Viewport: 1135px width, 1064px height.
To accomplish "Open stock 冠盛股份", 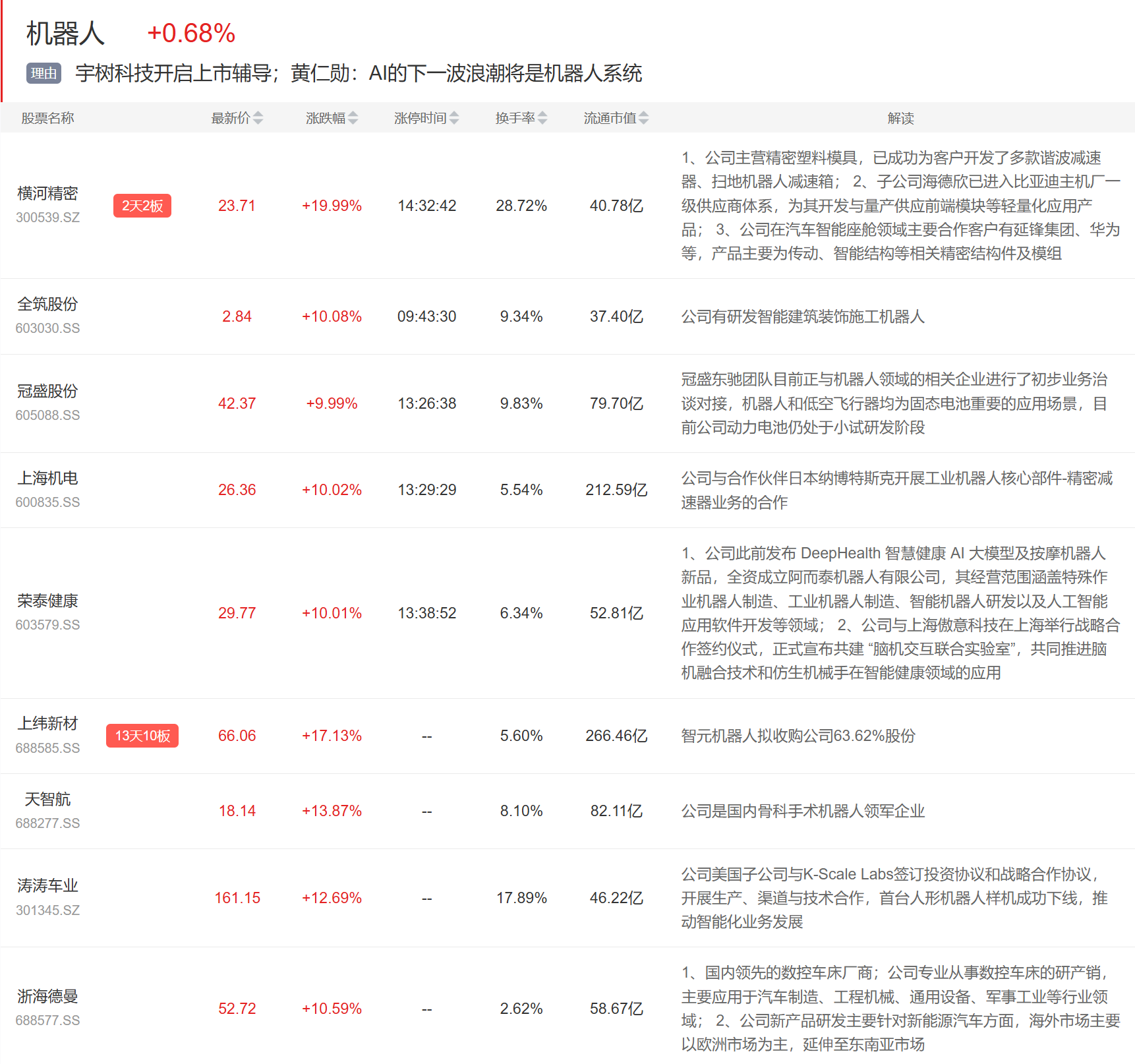I will point(47,391).
